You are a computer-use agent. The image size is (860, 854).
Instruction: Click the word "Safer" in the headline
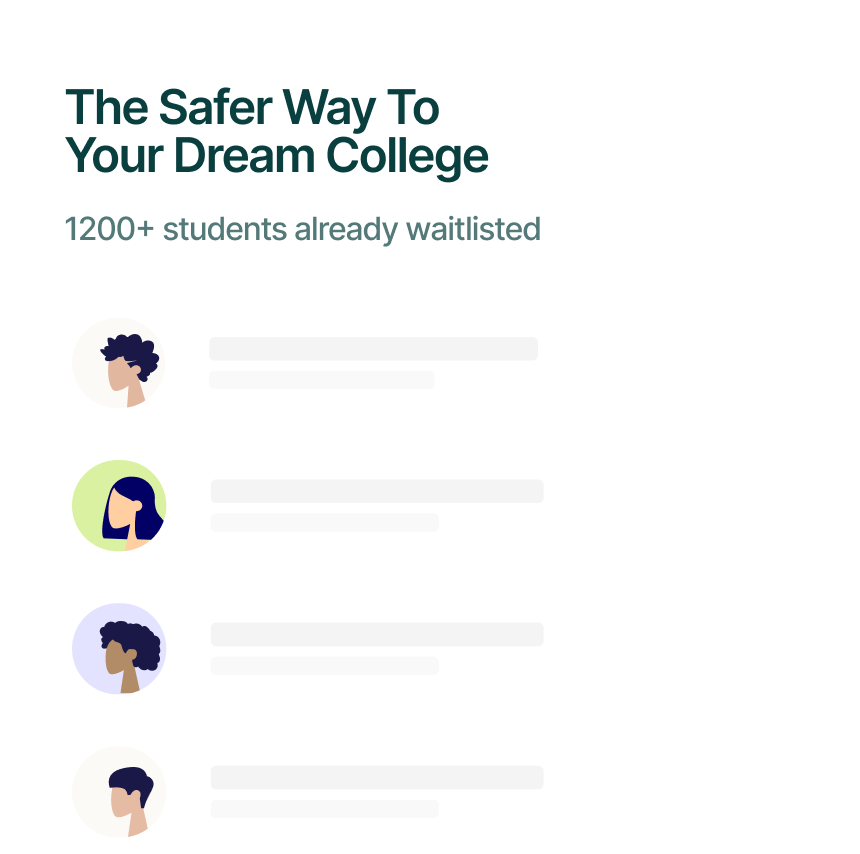(216, 107)
